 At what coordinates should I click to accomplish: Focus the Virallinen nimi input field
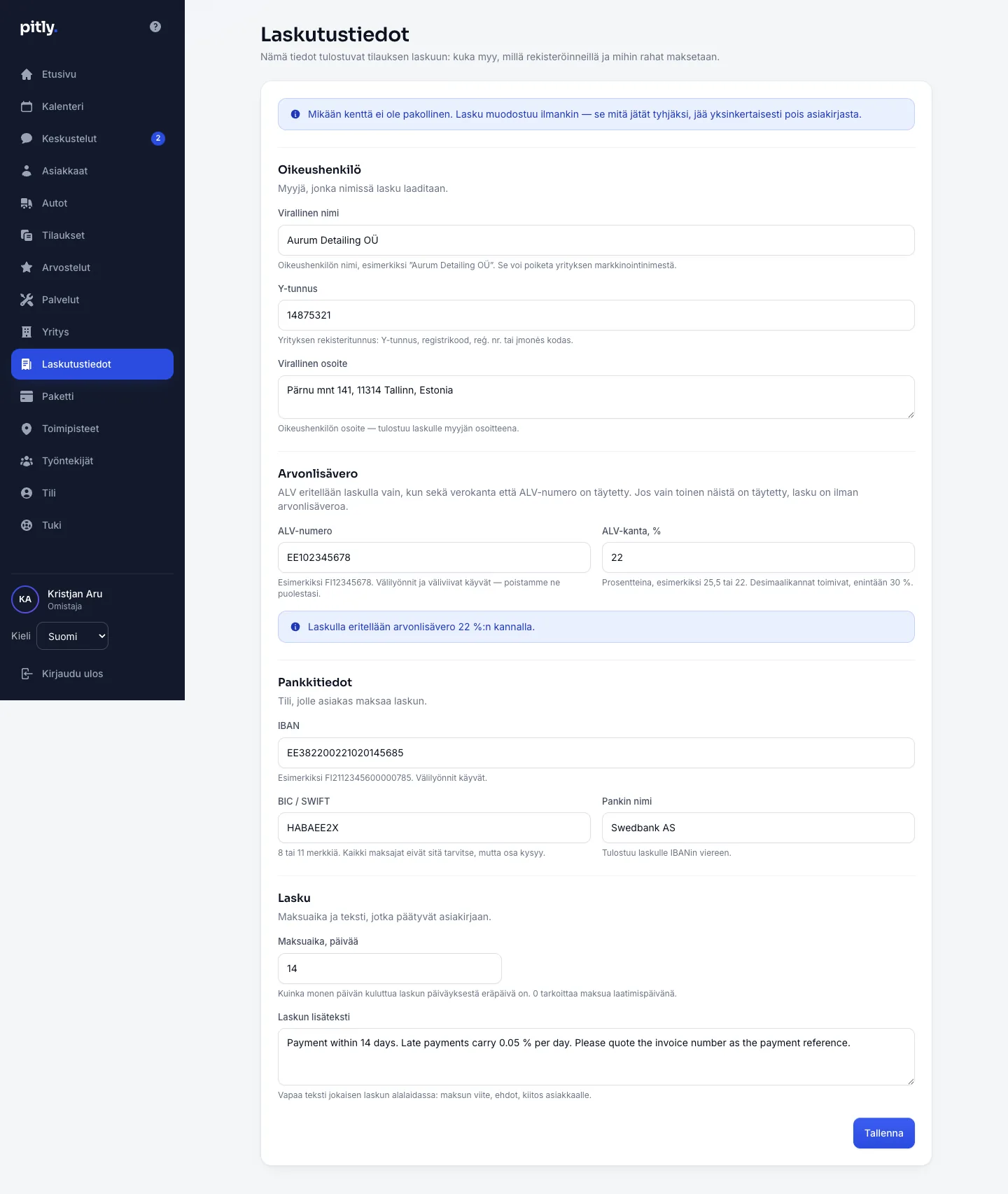point(596,240)
